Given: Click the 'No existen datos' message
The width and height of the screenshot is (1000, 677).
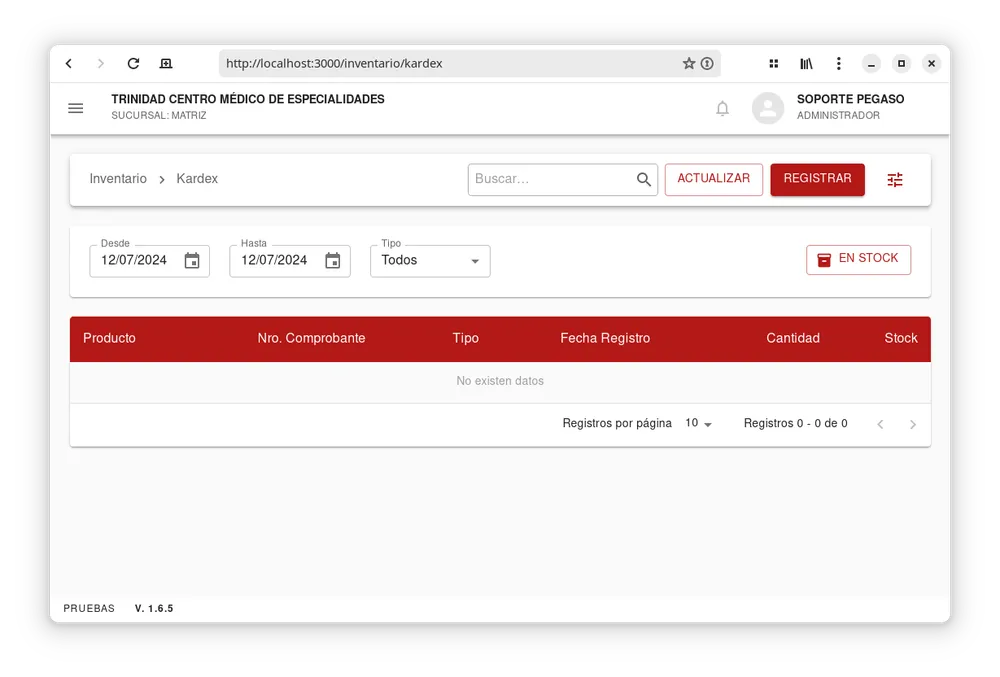Looking at the screenshot, I should (500, 381).
